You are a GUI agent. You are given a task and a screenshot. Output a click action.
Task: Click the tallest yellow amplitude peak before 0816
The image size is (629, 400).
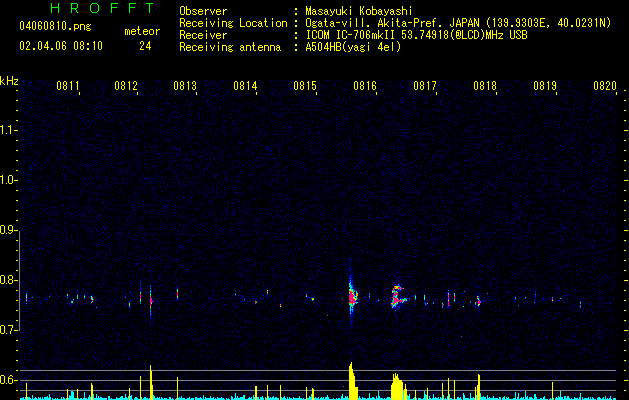pos(352,381)
